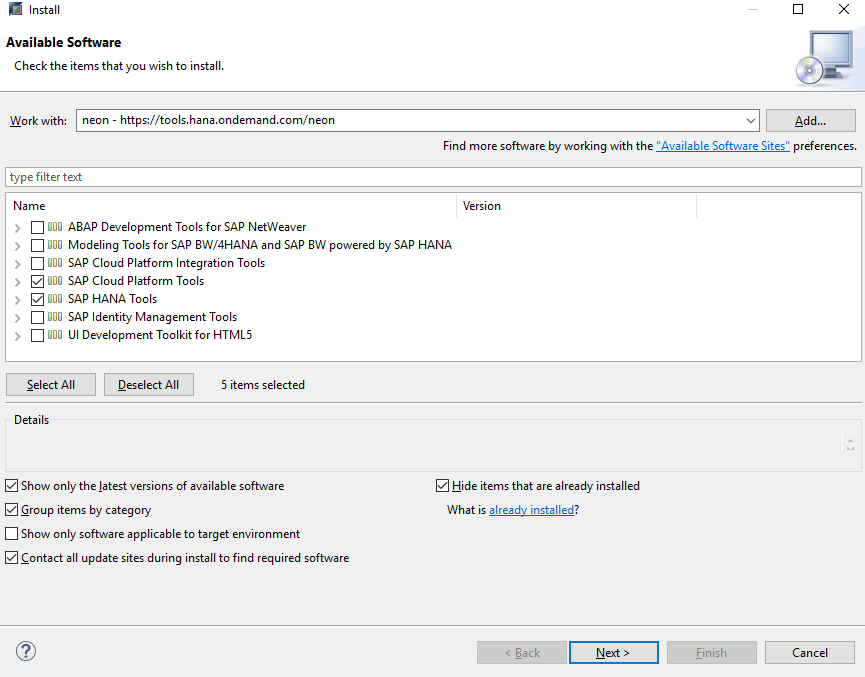Click the Add... button
This screenshot has height=677, width=865.
(810, 120)
